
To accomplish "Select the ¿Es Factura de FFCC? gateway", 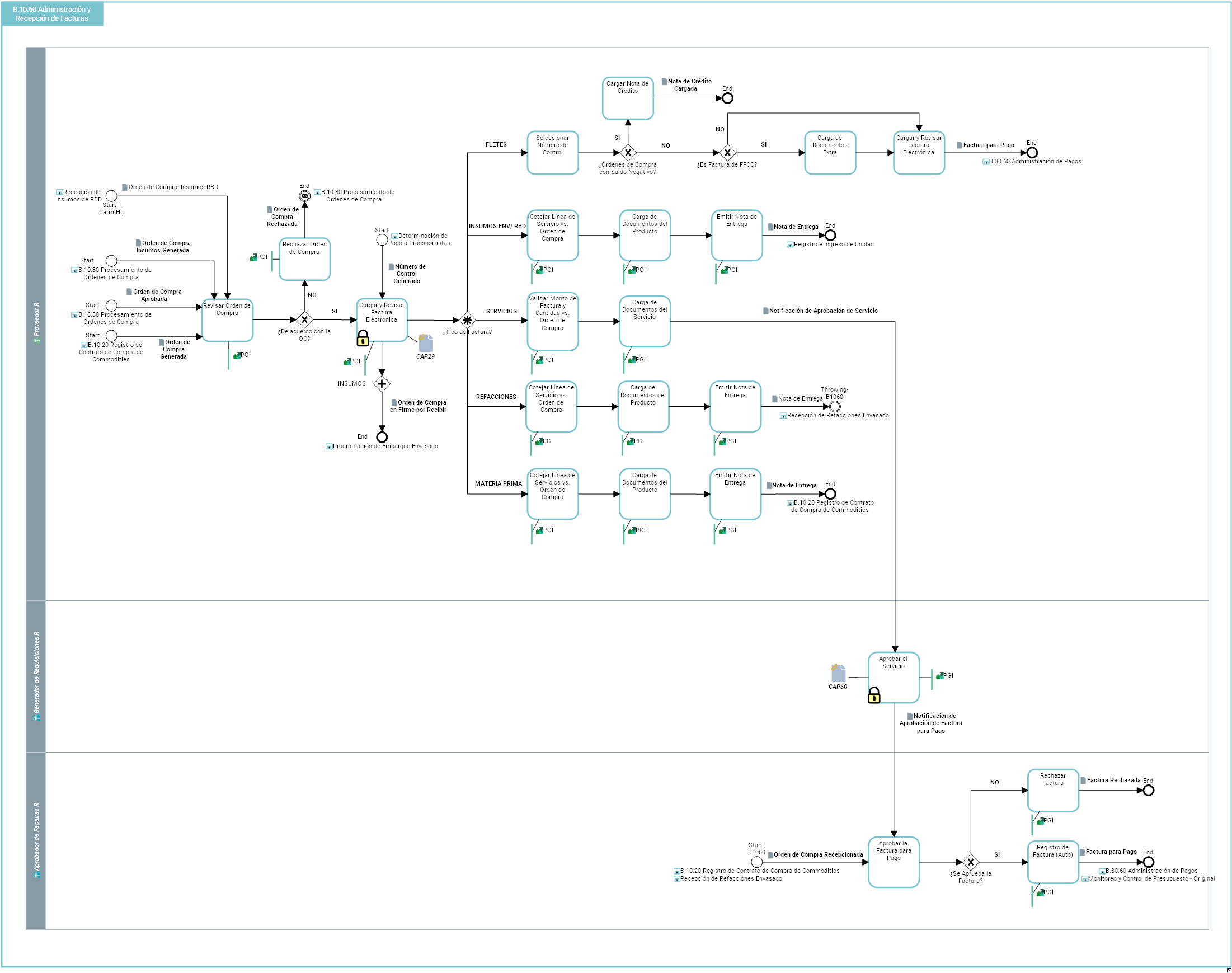I will (x=727, y=153).
